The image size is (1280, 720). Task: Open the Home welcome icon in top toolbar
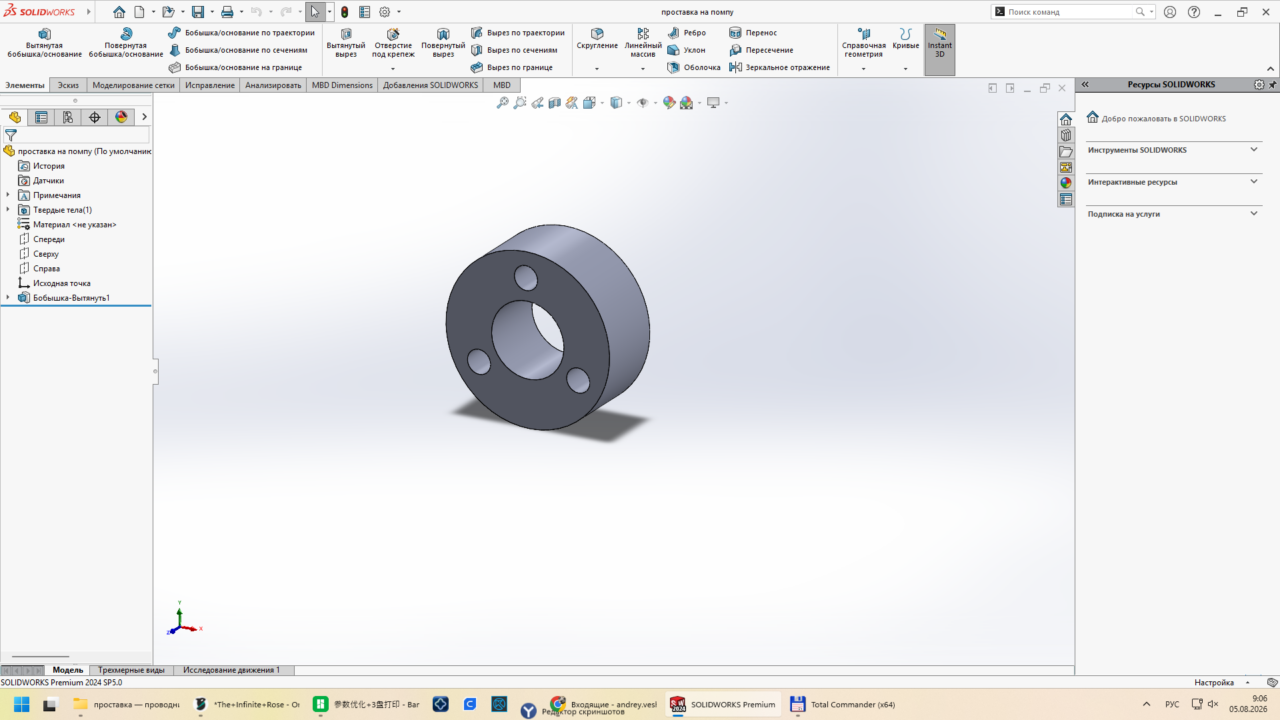[x=119, y=12]
